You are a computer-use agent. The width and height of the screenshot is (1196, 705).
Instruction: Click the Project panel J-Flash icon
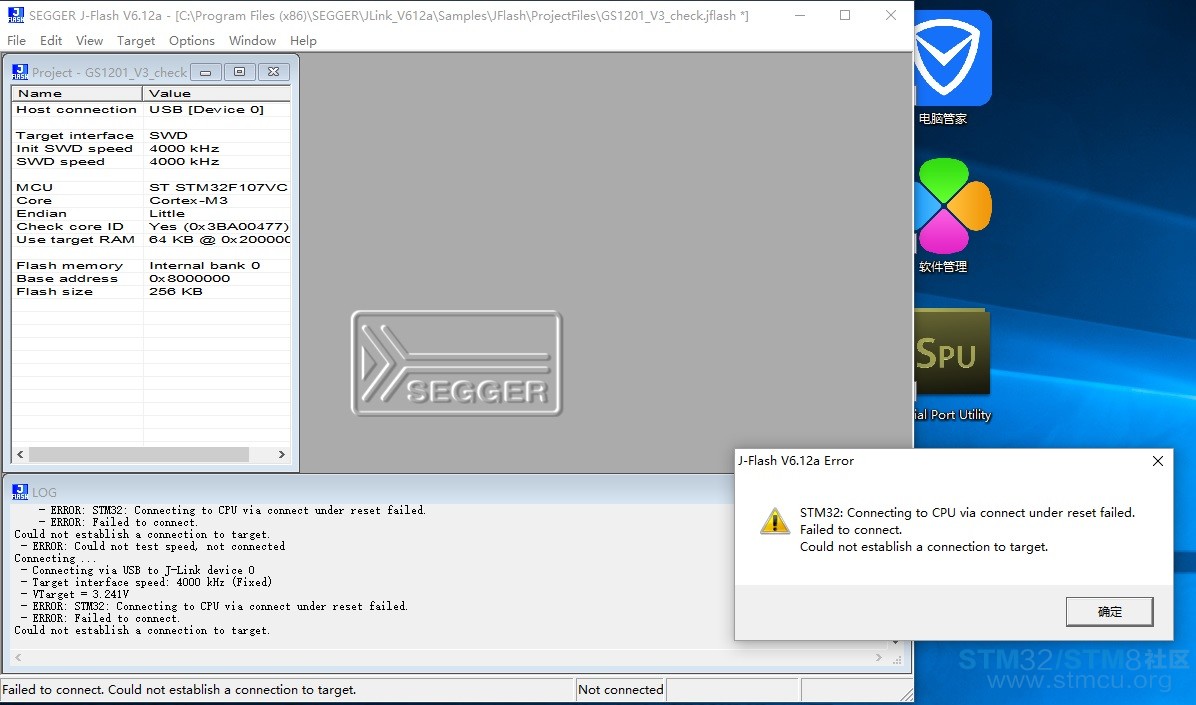coord(20,72)
